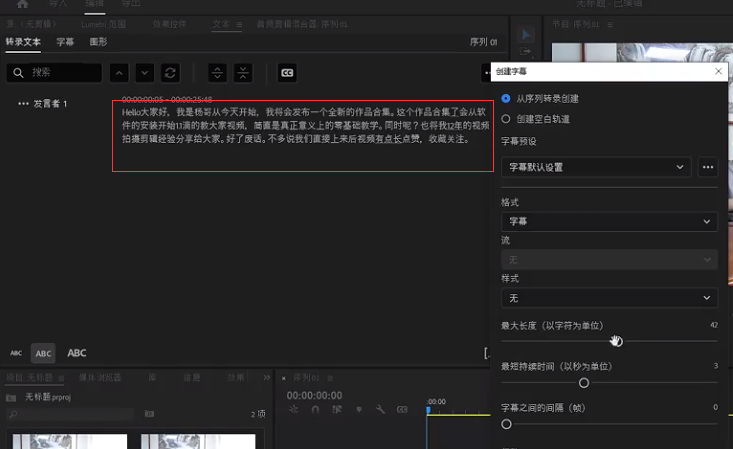The height and width of the screenshot is (449, 733).
Task: Switch to the 图形 tab
Action: pyautogui.click(x=98, y=42)
